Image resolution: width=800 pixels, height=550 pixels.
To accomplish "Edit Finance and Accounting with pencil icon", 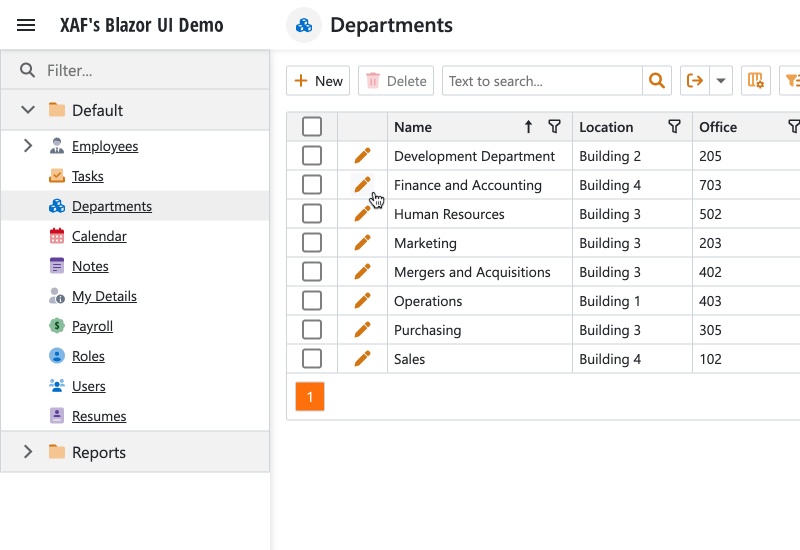I will coord(362,184).
